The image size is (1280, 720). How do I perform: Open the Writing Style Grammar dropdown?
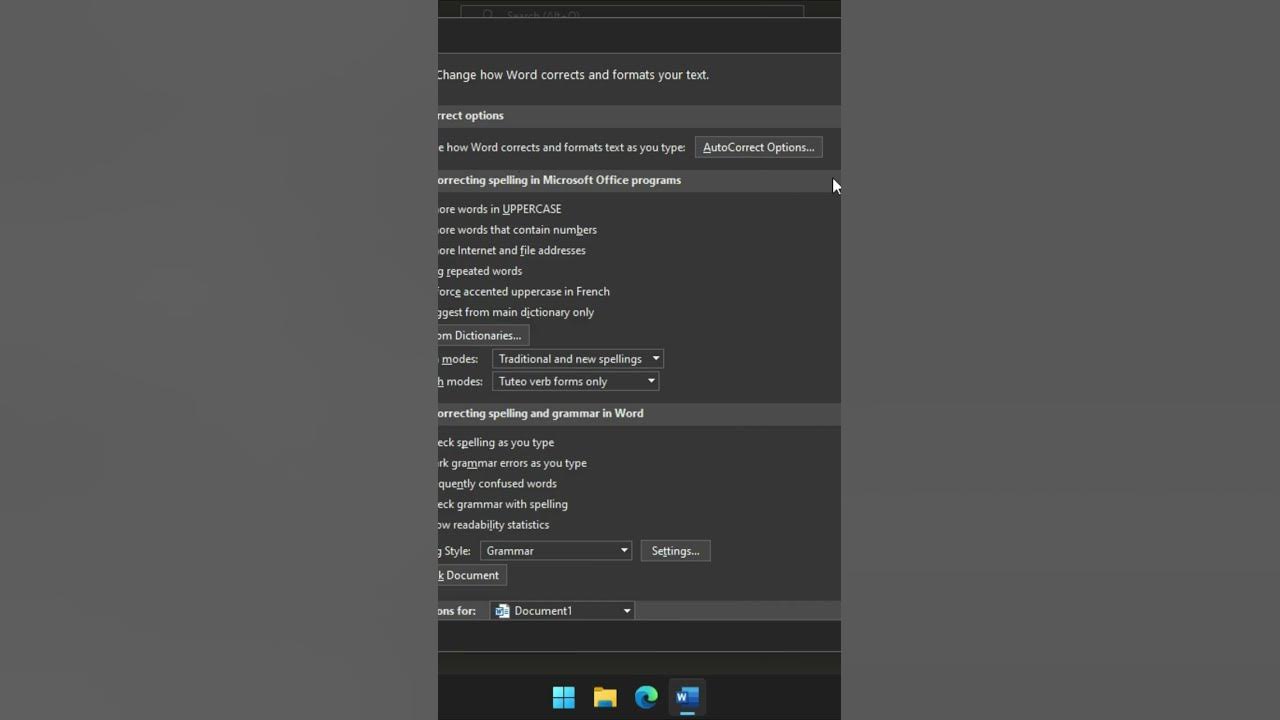click(556, 551)
